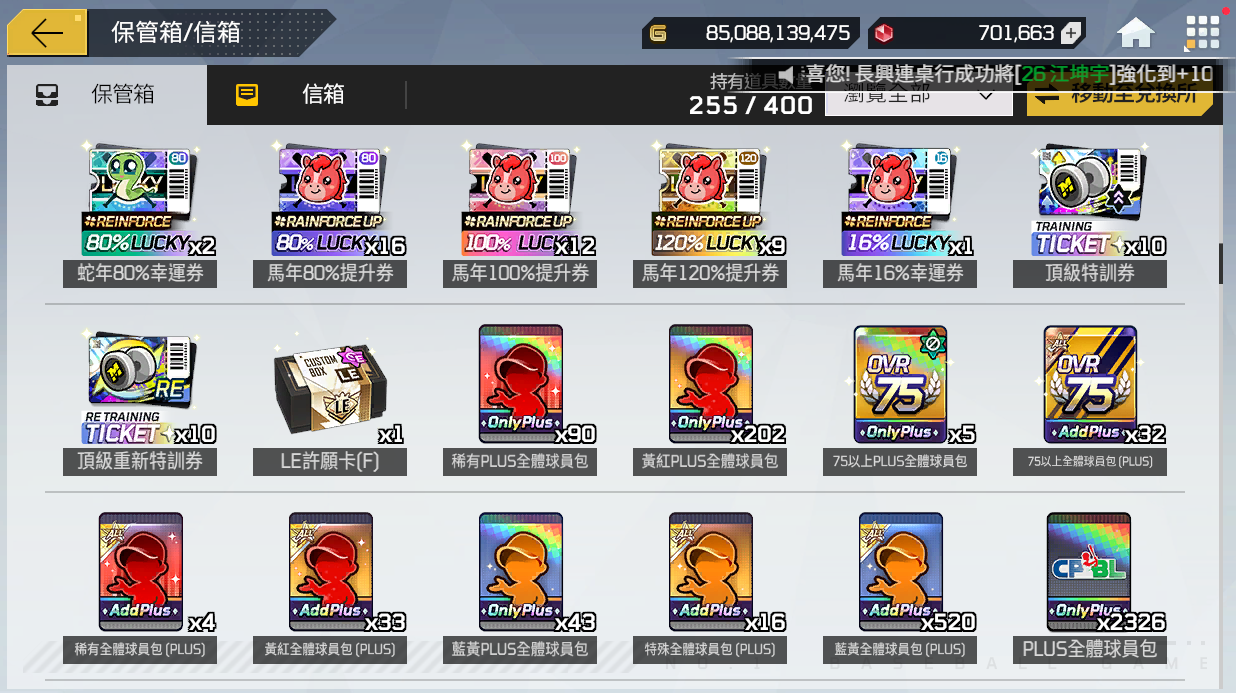The height and width of the screenshot is (693, 1236).
Task: Select the CPBL PLUS全體球員包 pack
Action: click(x=1090, y=587)
